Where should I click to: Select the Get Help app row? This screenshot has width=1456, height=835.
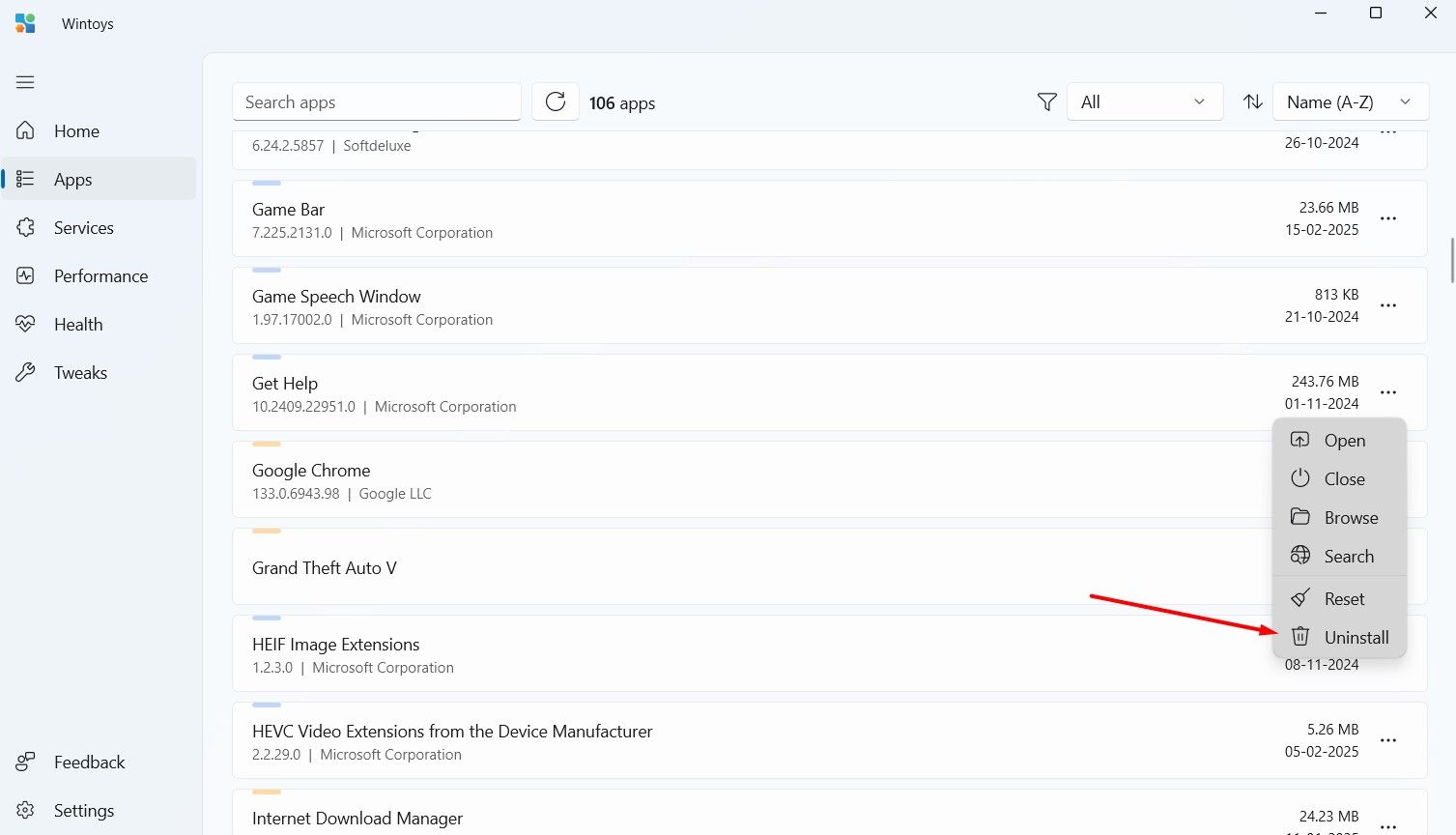[829, 392]
